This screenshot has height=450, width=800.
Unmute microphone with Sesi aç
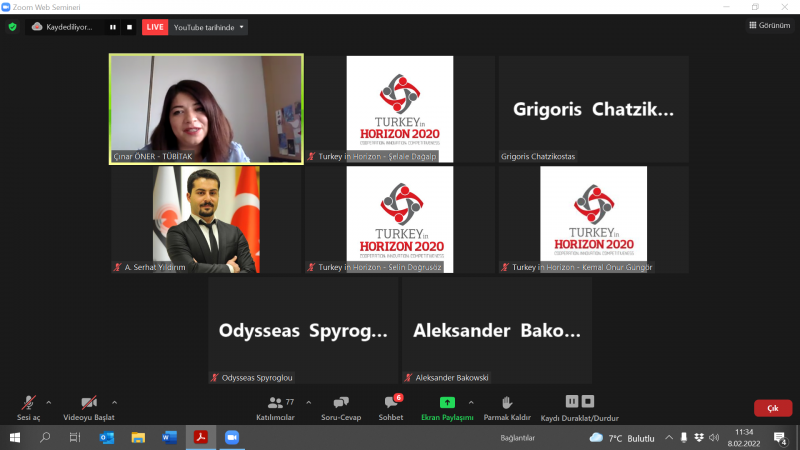29,408
